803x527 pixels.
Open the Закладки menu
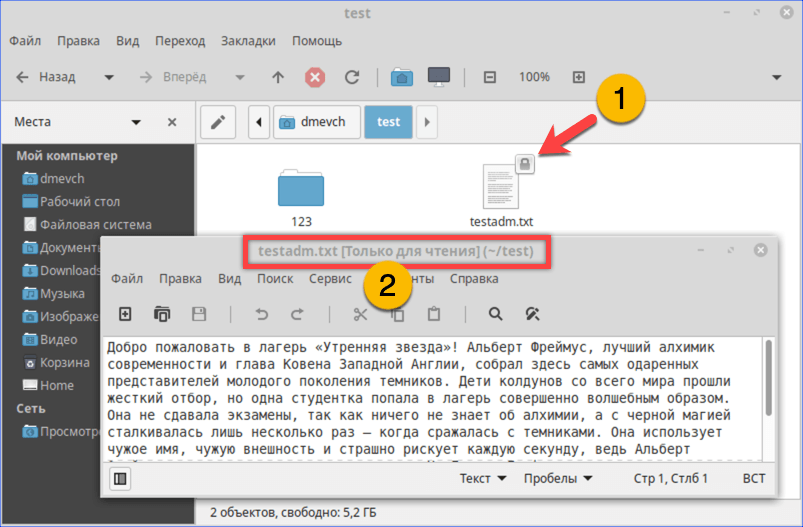(x=248, y=41)
